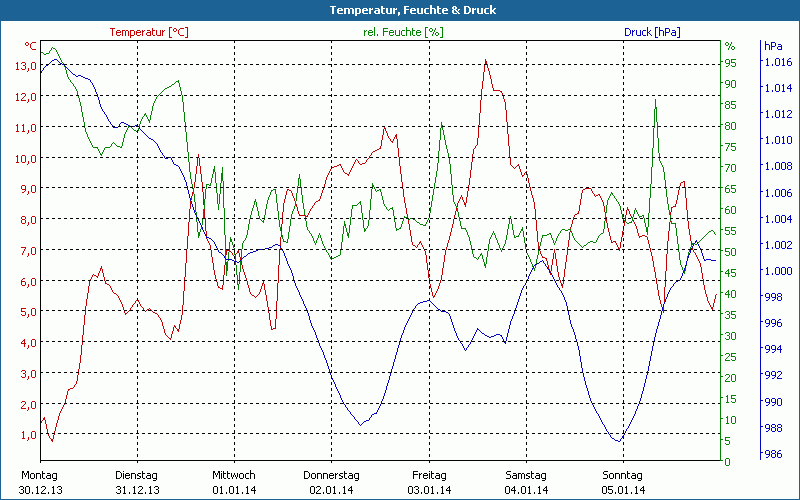Select the Donnerstag day label
The image size is (800, 500).
click(331, 475)
